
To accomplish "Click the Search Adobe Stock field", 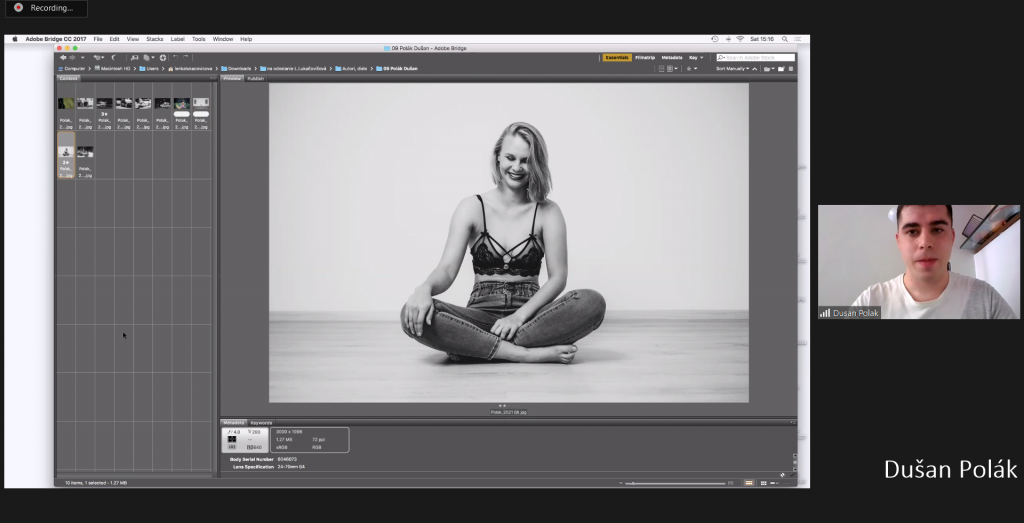I will tap(756, 57).
